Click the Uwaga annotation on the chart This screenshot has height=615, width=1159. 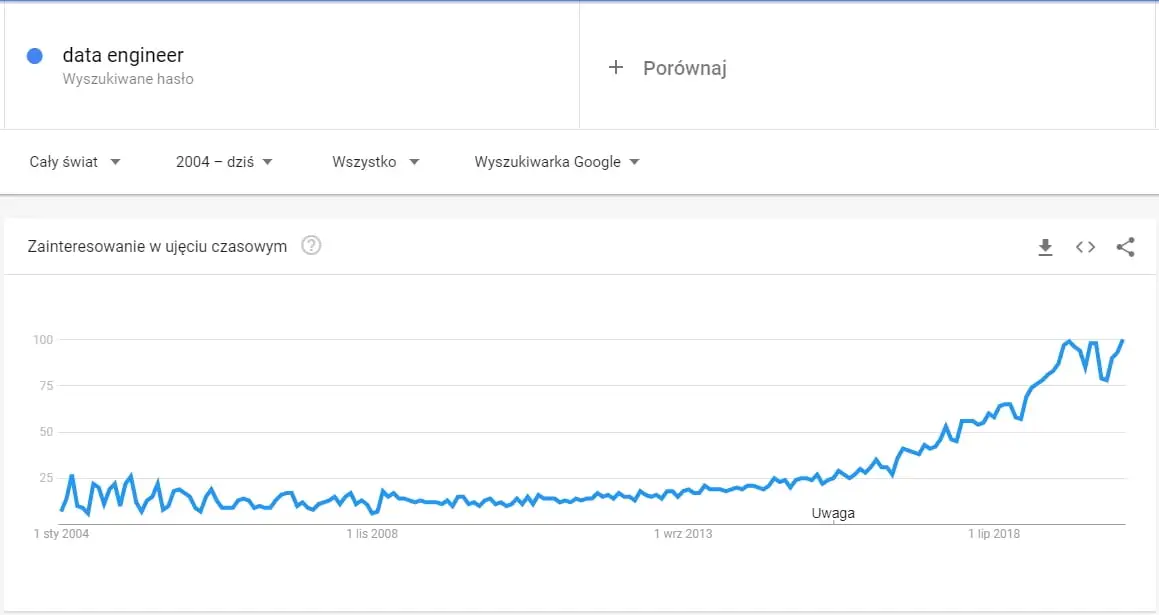pos(833,512)
